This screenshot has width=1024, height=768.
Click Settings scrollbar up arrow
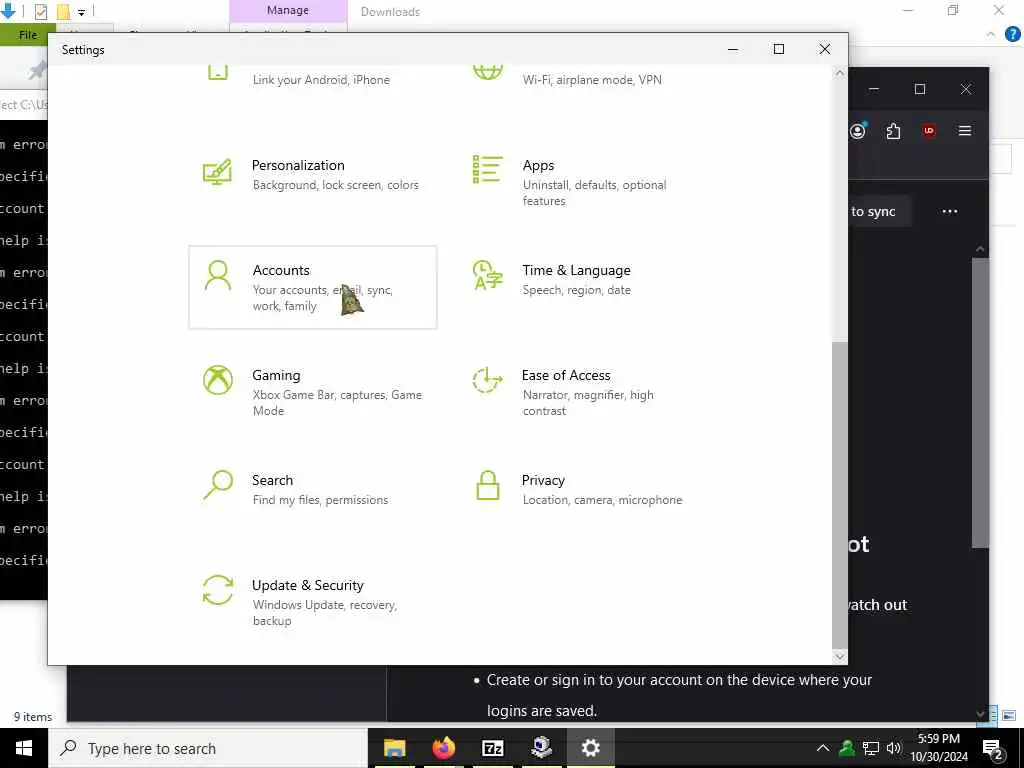click(840, 73)
